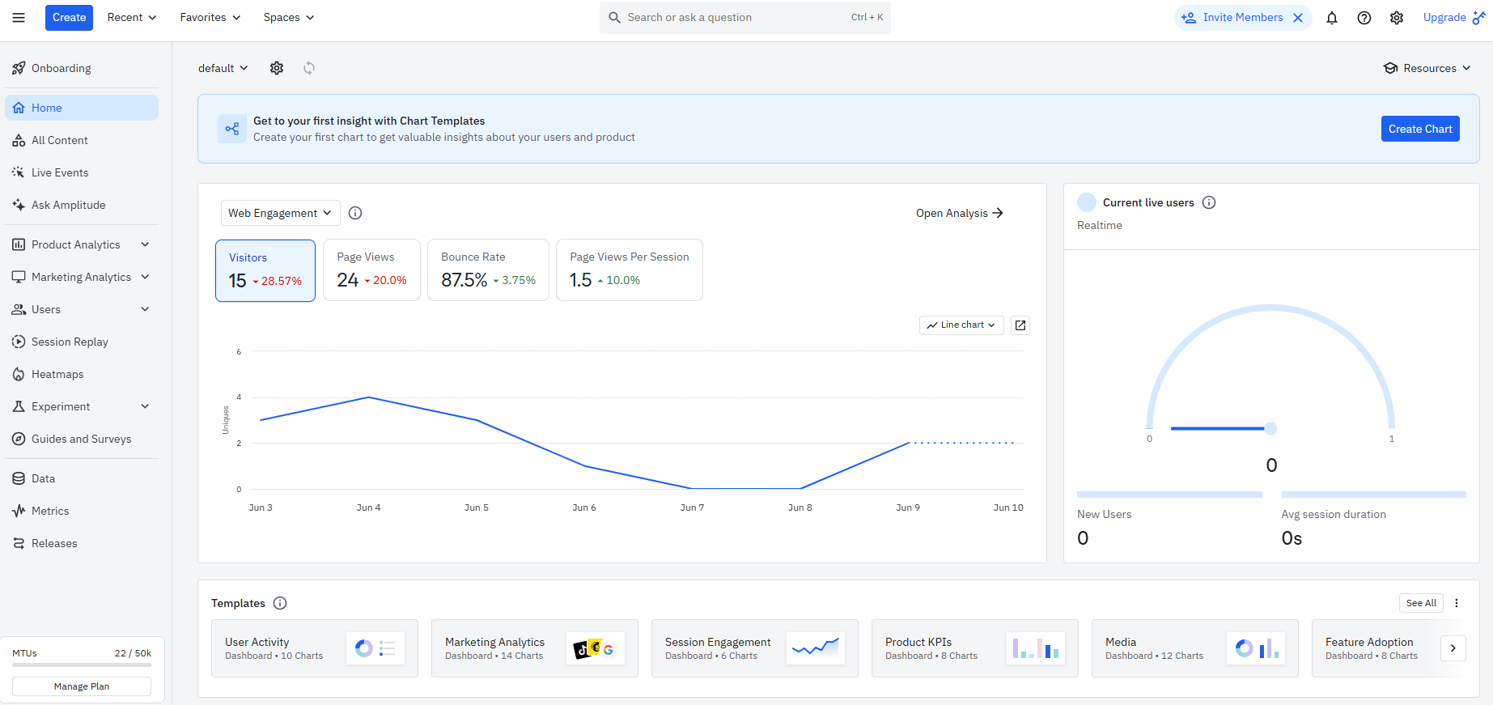
Task: Click the Jun 4 peak on line chart
Action: click(x=369, y=397)
